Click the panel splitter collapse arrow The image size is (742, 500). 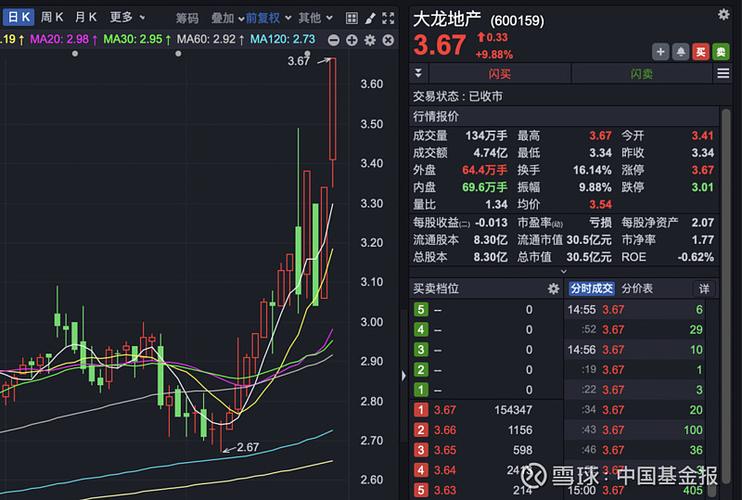(404, 376)
